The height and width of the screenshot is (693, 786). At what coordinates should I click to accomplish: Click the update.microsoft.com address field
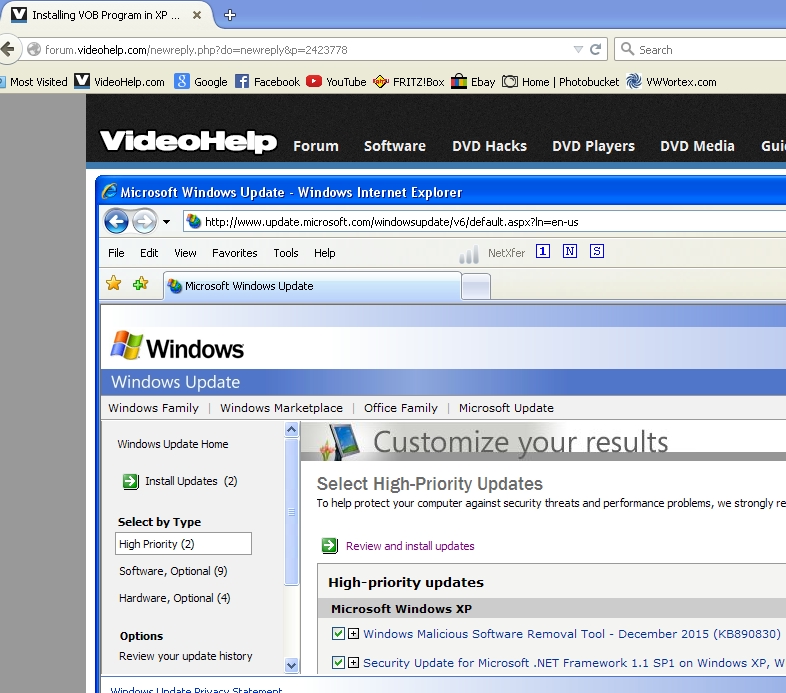[x=484, y=222]
